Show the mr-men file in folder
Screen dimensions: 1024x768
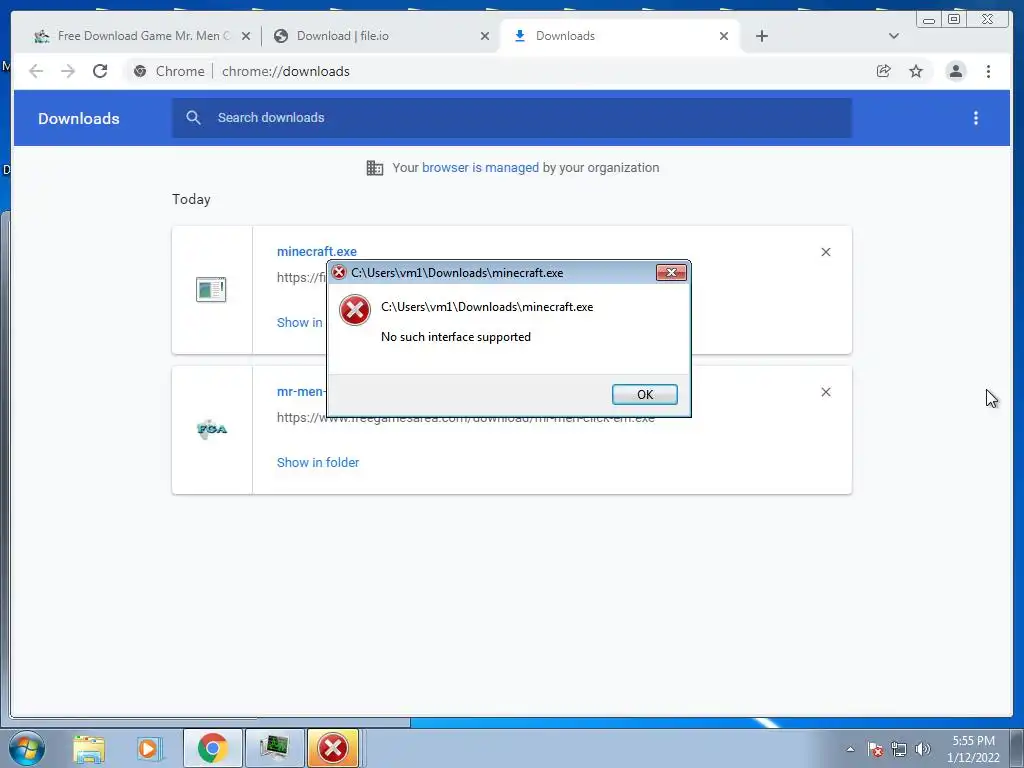tap(318, 462)
